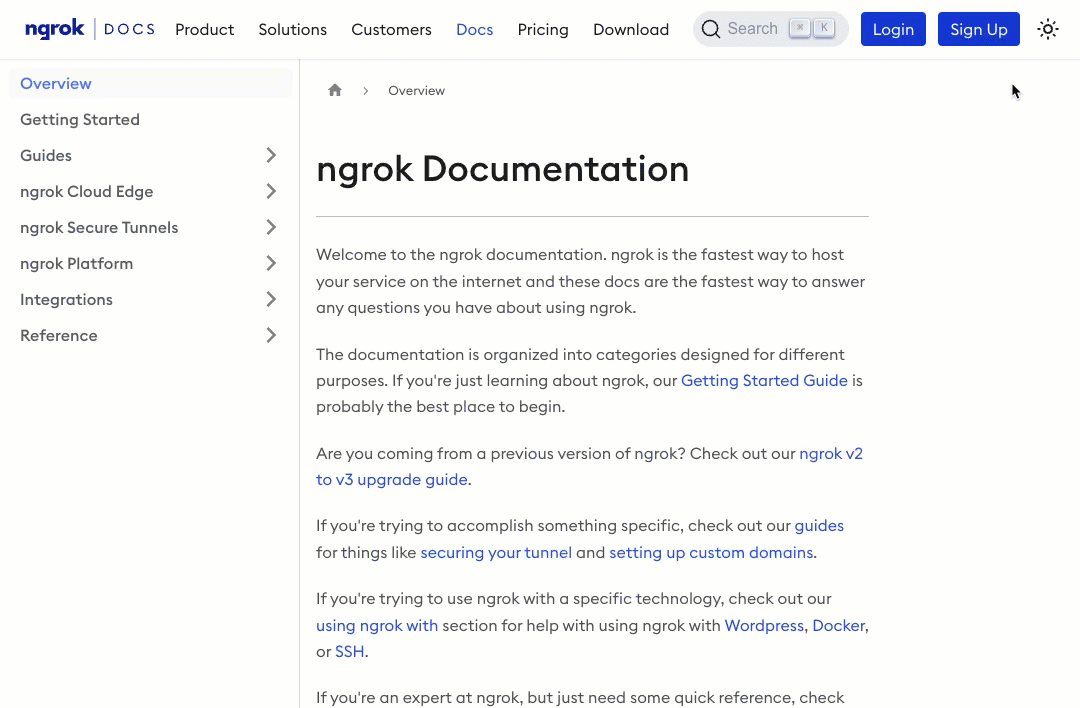The height and width of the screenshot is (708, 1080).
Task: Go to the Download page
Action: (x=631, y=29)
